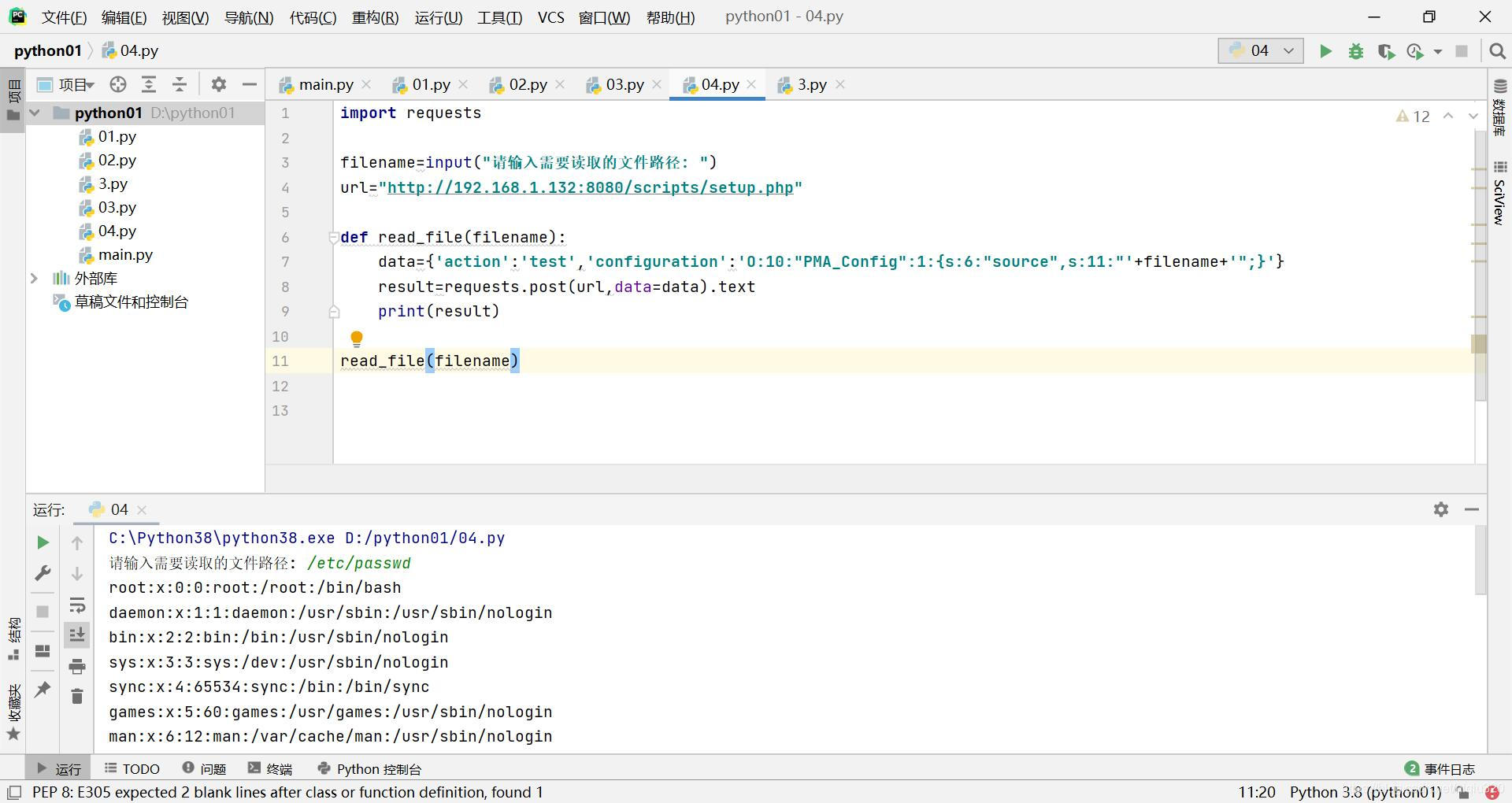Toggle tool window quick-access button at bottom-left

click(x=13, y=792)
